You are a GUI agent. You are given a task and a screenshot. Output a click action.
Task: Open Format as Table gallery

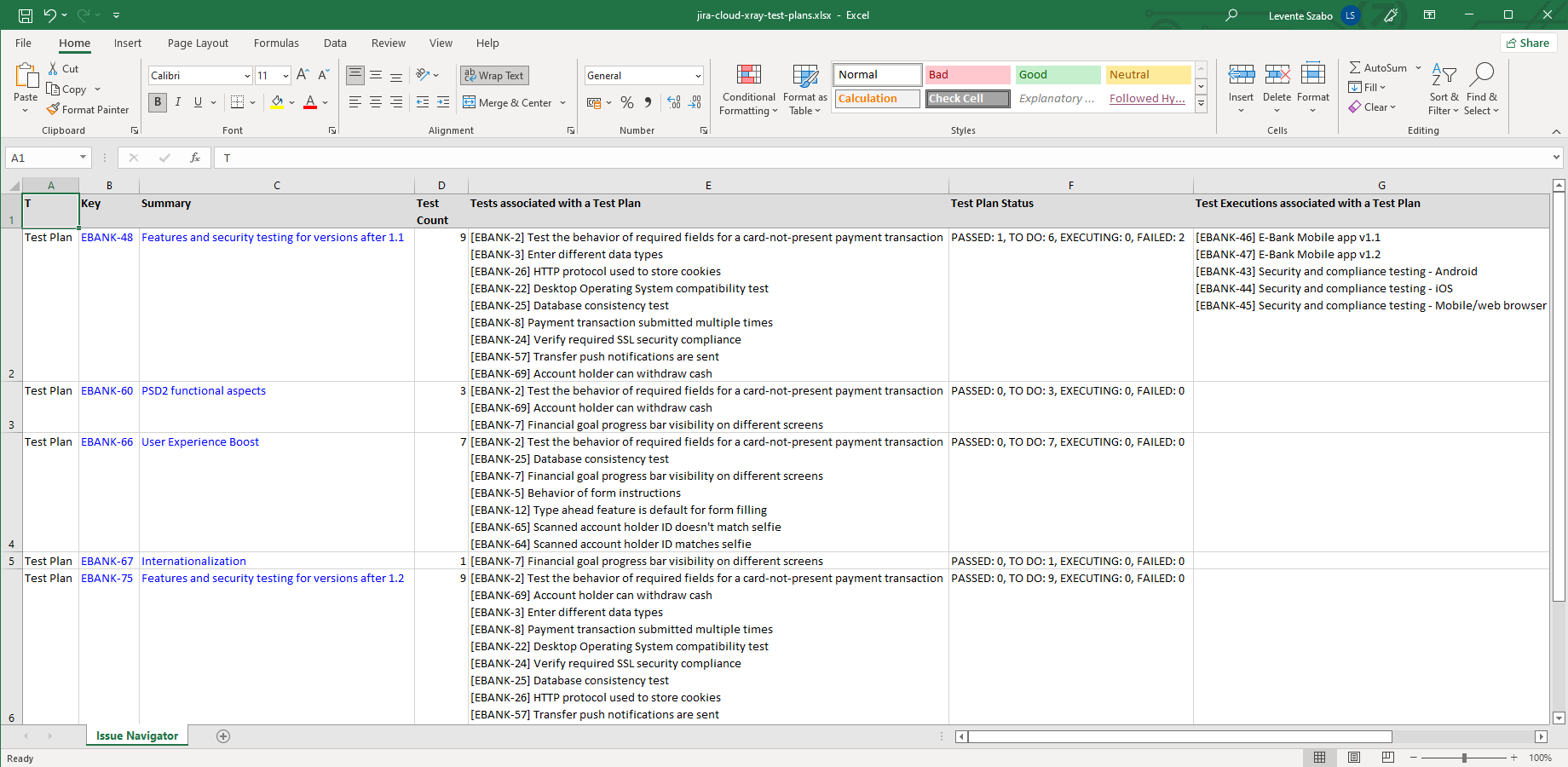pos(805,90)
